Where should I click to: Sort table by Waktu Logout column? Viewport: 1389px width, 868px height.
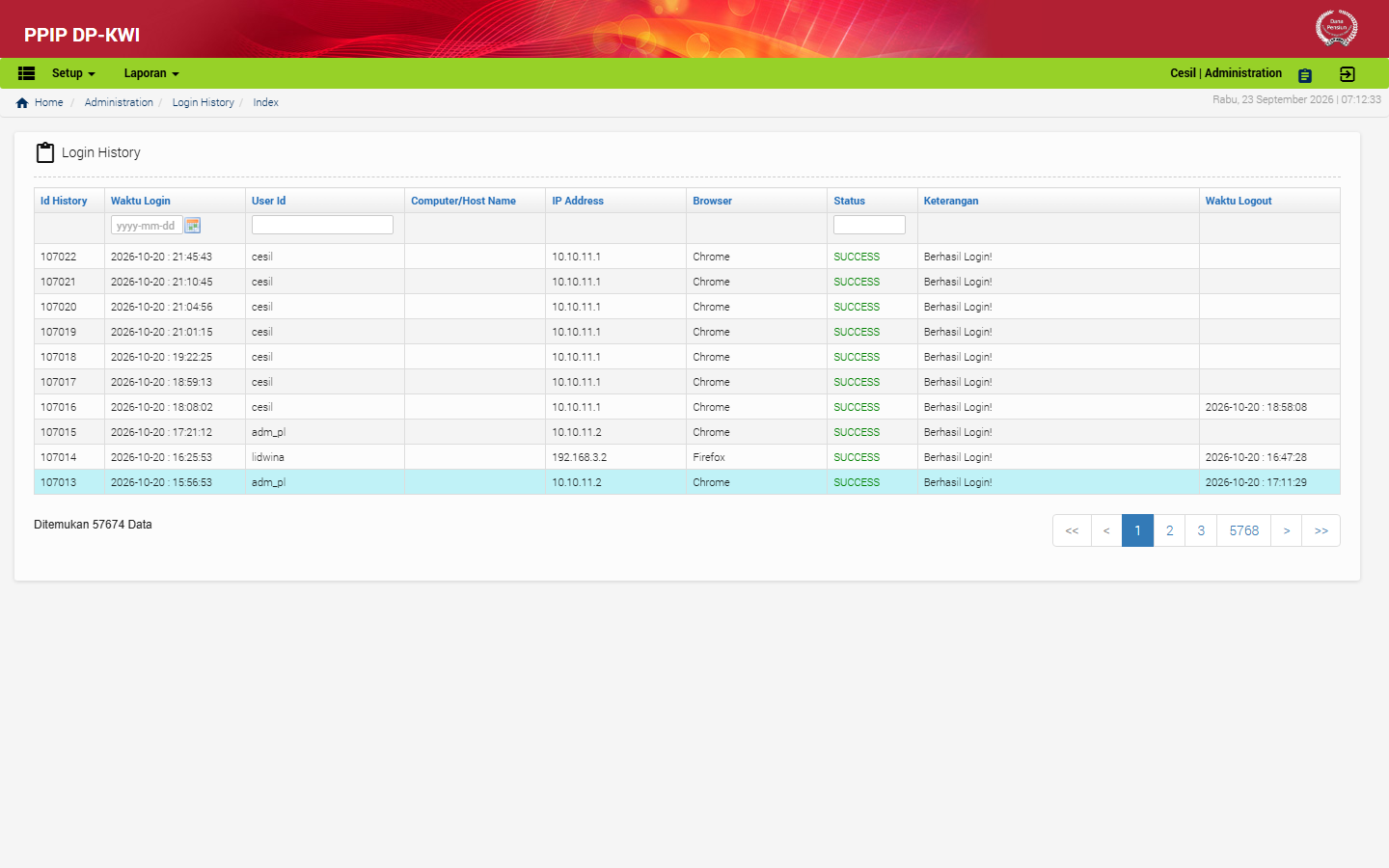coord(1239,201)
